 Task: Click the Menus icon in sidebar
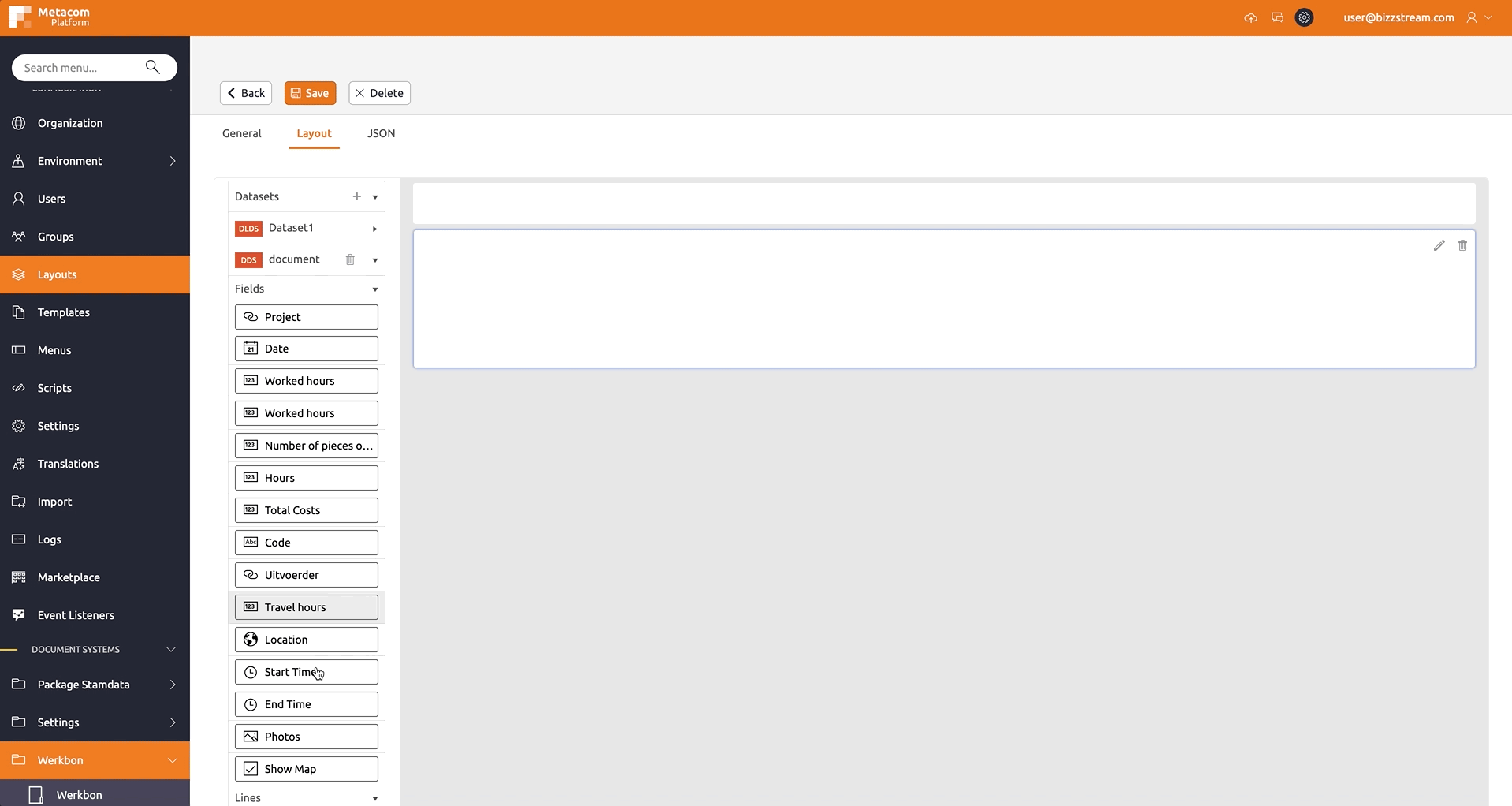point(19,350)
